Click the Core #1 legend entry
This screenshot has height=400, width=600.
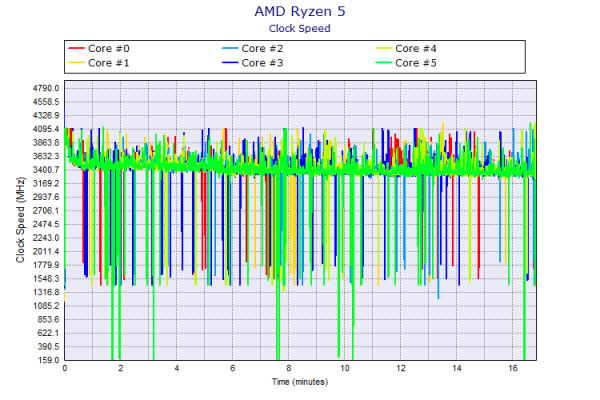coord(99,63)
